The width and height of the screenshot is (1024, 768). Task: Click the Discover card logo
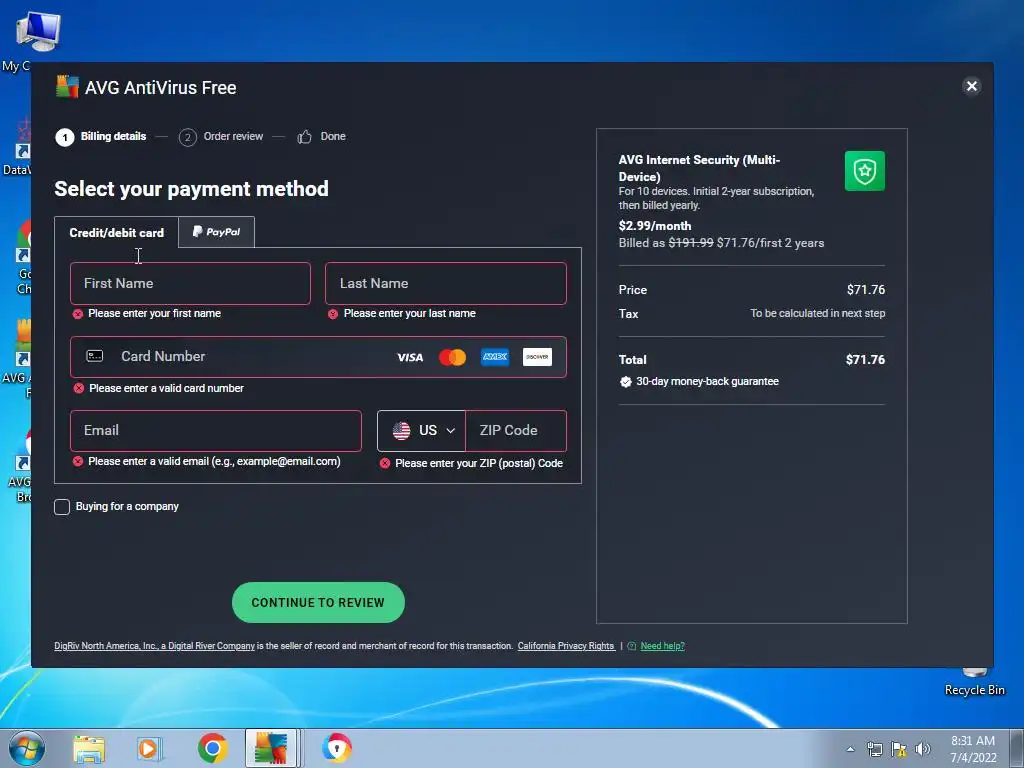click(x=537, y=357)
